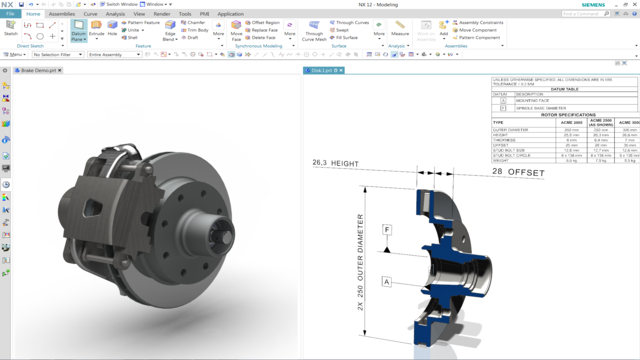Click the Add component icon
This screenshot has height=360, width=640.
click(444, 25)
